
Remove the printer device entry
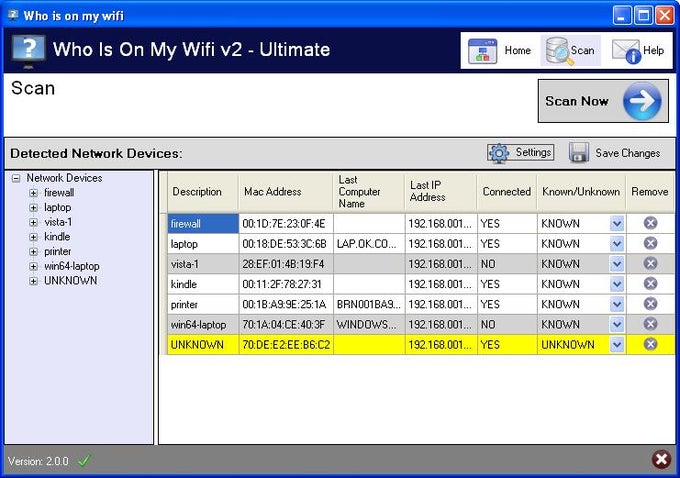(650, 304)
